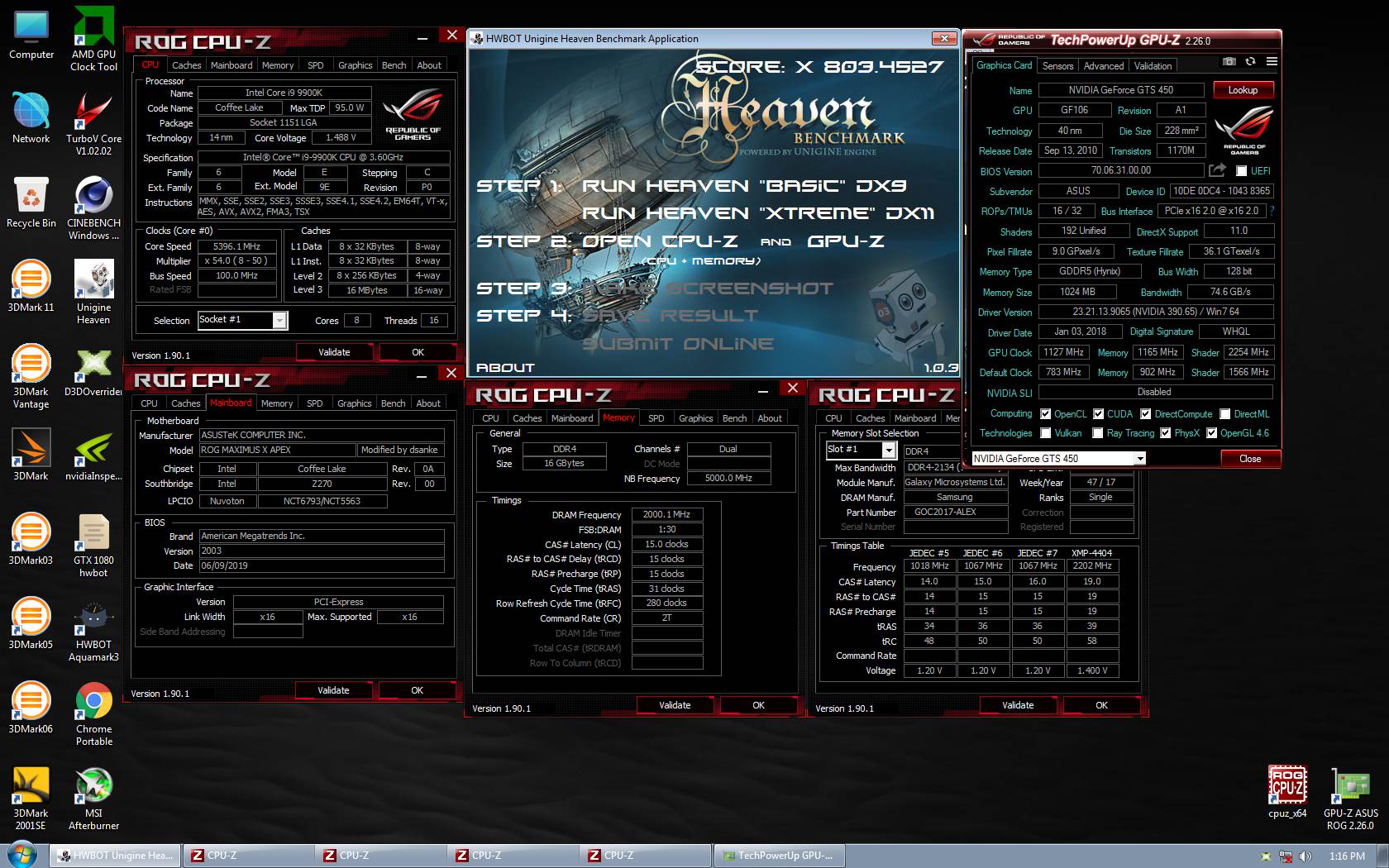
Task: Toggle the OpenCL checkbox
Action: pyautogui.click(x=1046, y=414)
